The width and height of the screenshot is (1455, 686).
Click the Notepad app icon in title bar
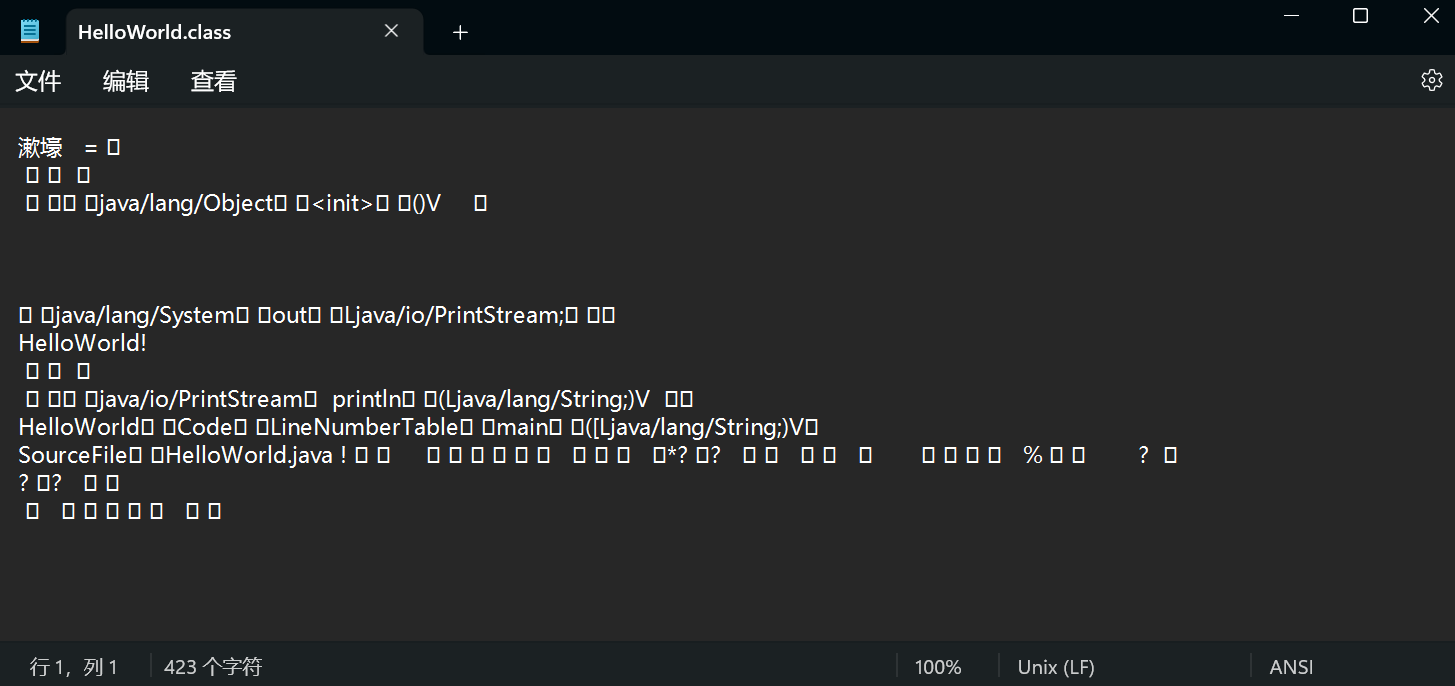(x=30, y=31)
